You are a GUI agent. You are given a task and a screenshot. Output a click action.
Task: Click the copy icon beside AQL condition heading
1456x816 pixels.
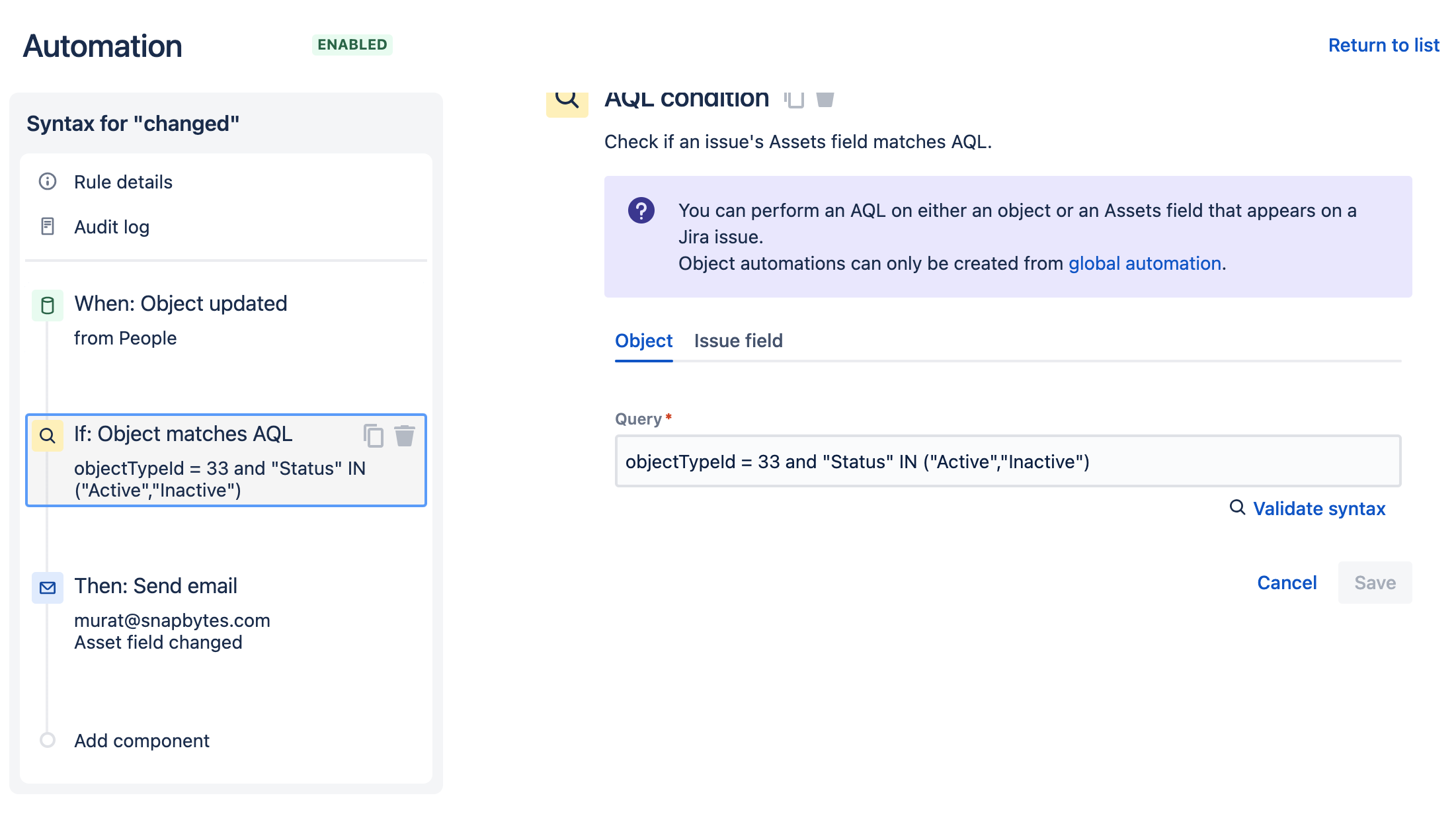coord(794,99)
